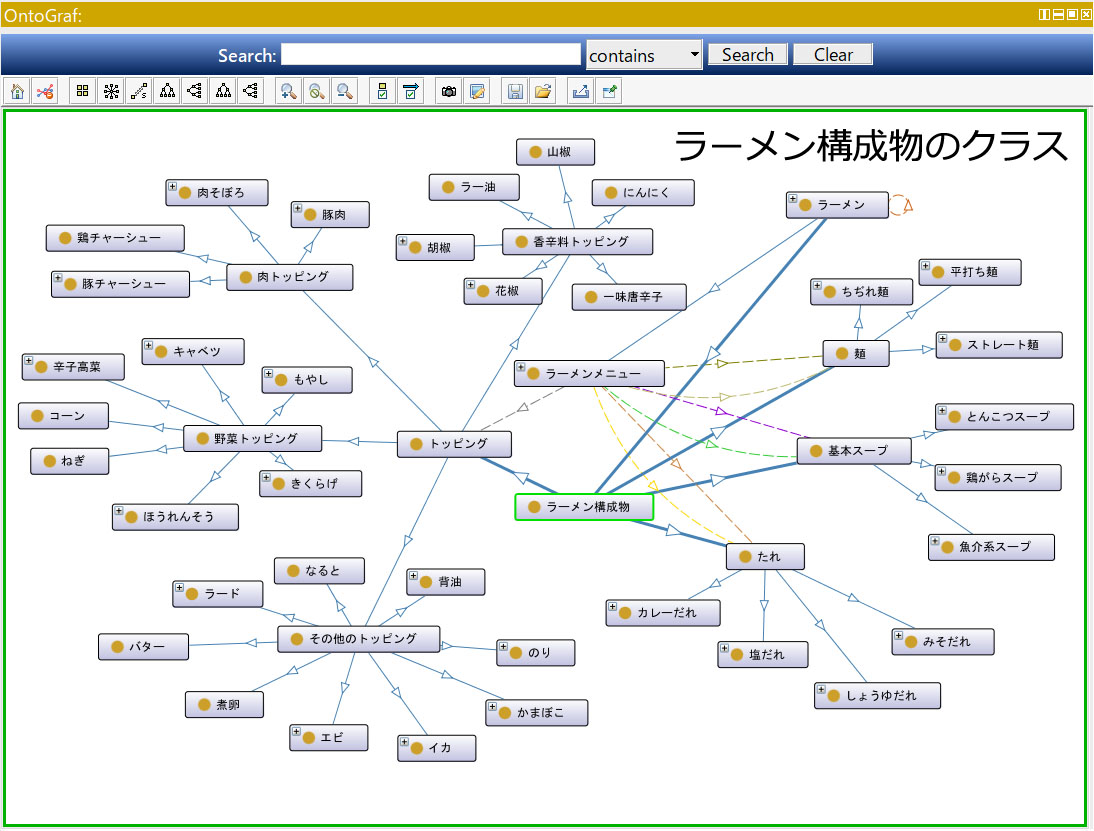The image size is (1094, 831).
Task: Select the 麺 node
Action: (x=856, y=354)
